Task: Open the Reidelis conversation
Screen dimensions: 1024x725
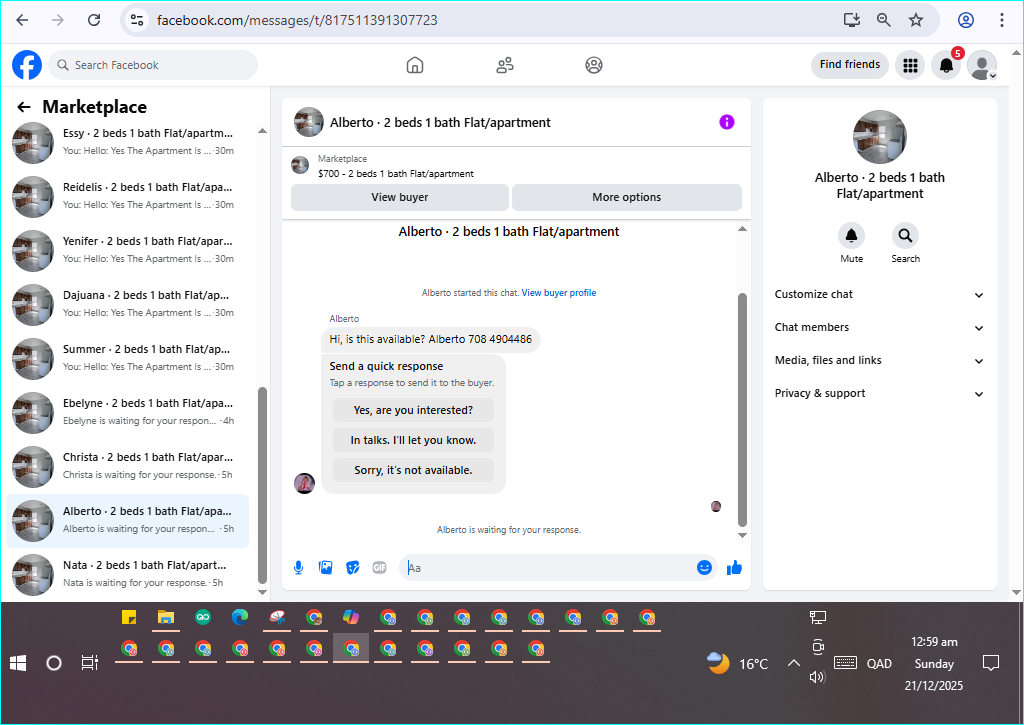Action: (127, 196)
